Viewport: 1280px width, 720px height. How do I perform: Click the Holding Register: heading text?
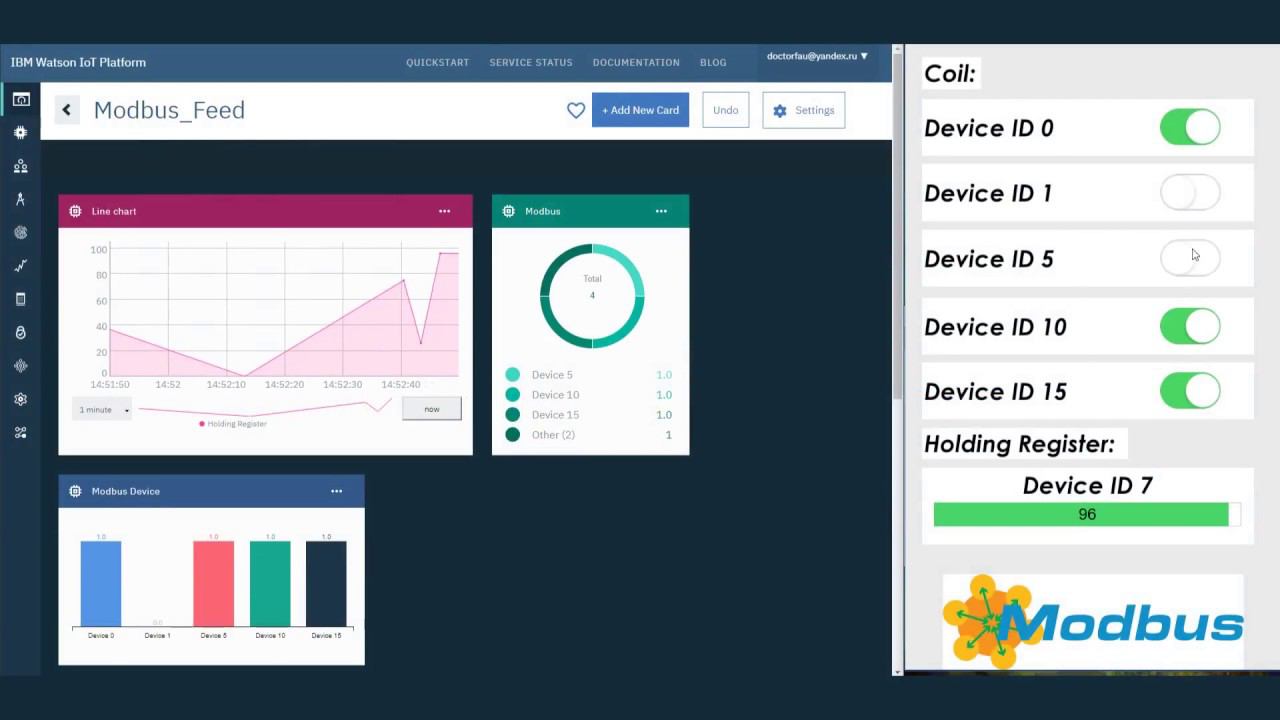(x=1019, y=443)
